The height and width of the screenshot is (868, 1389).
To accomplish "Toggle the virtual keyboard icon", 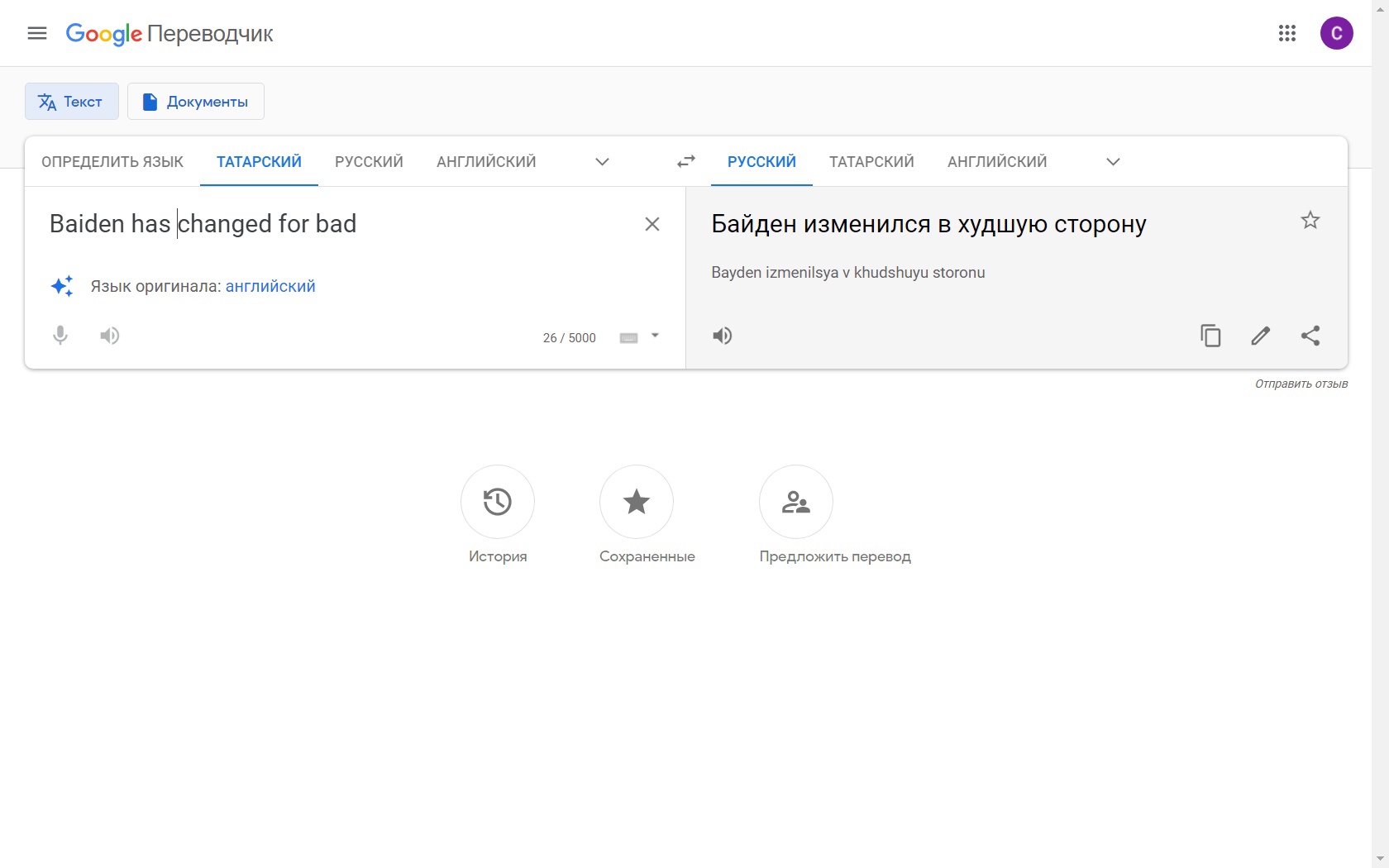I will tap(628, 337).
